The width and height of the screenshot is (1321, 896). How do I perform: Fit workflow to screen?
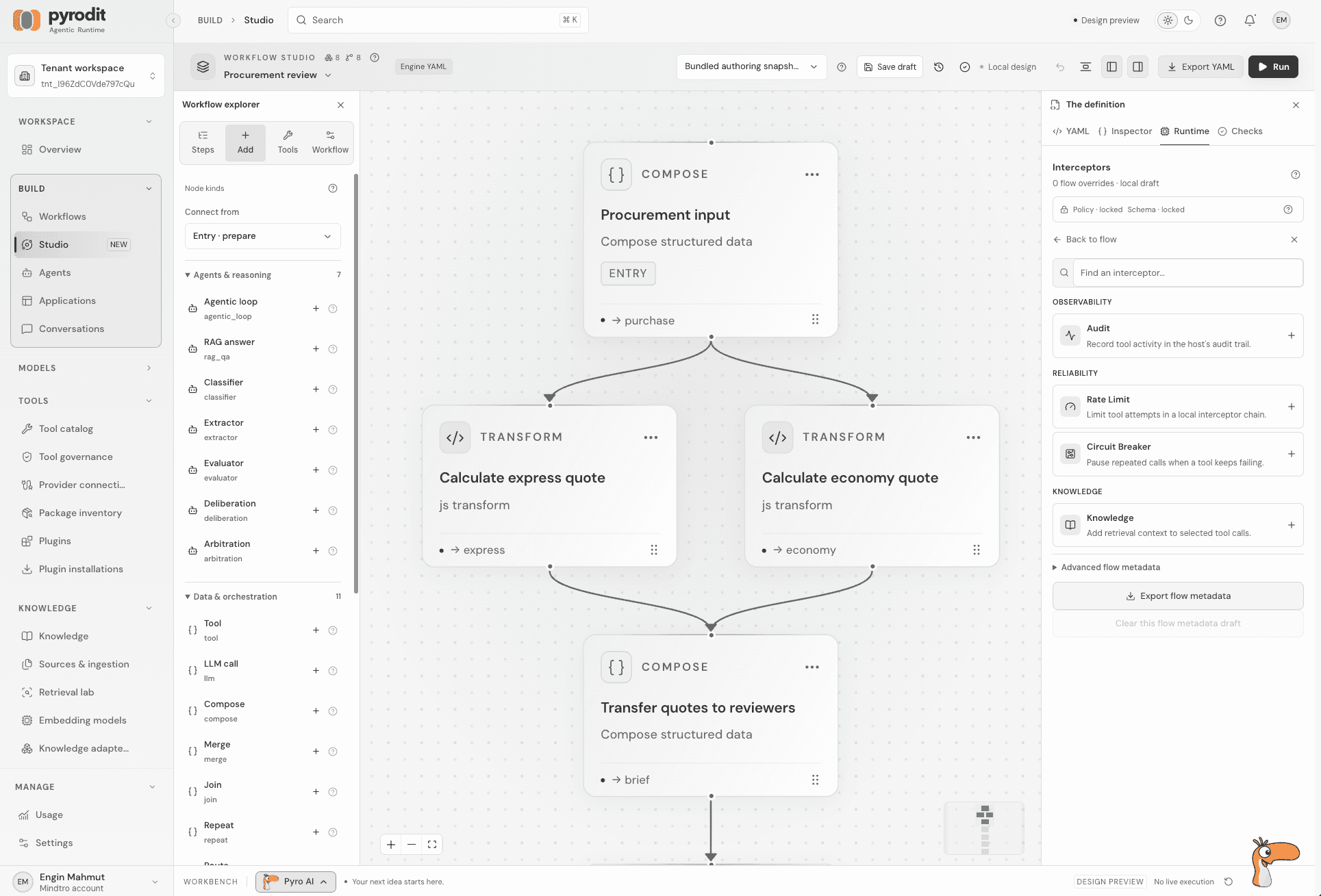pos(432,845)
